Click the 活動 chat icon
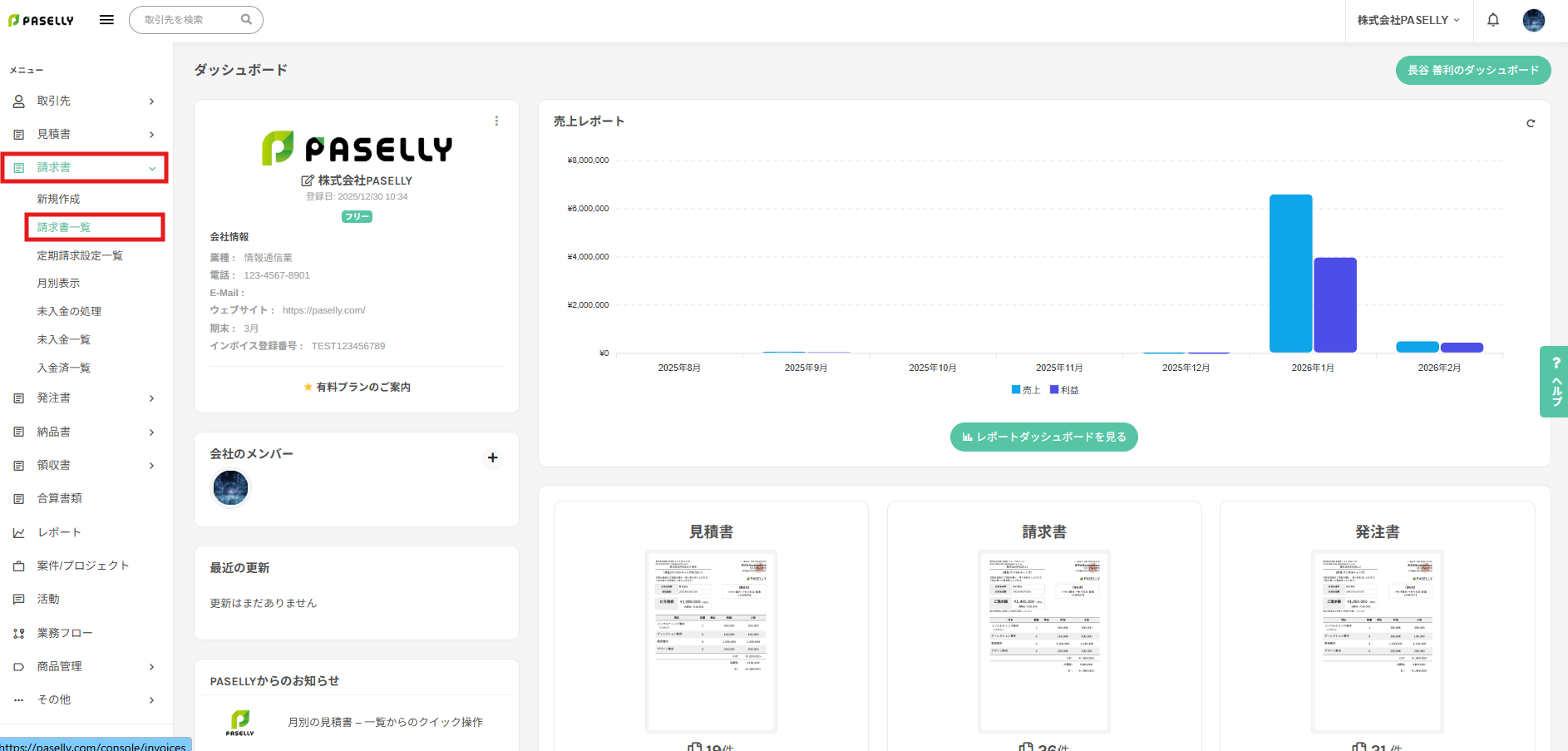This screenshot has width=1568, height=751. pyautogui.click(x=18, y=600)
